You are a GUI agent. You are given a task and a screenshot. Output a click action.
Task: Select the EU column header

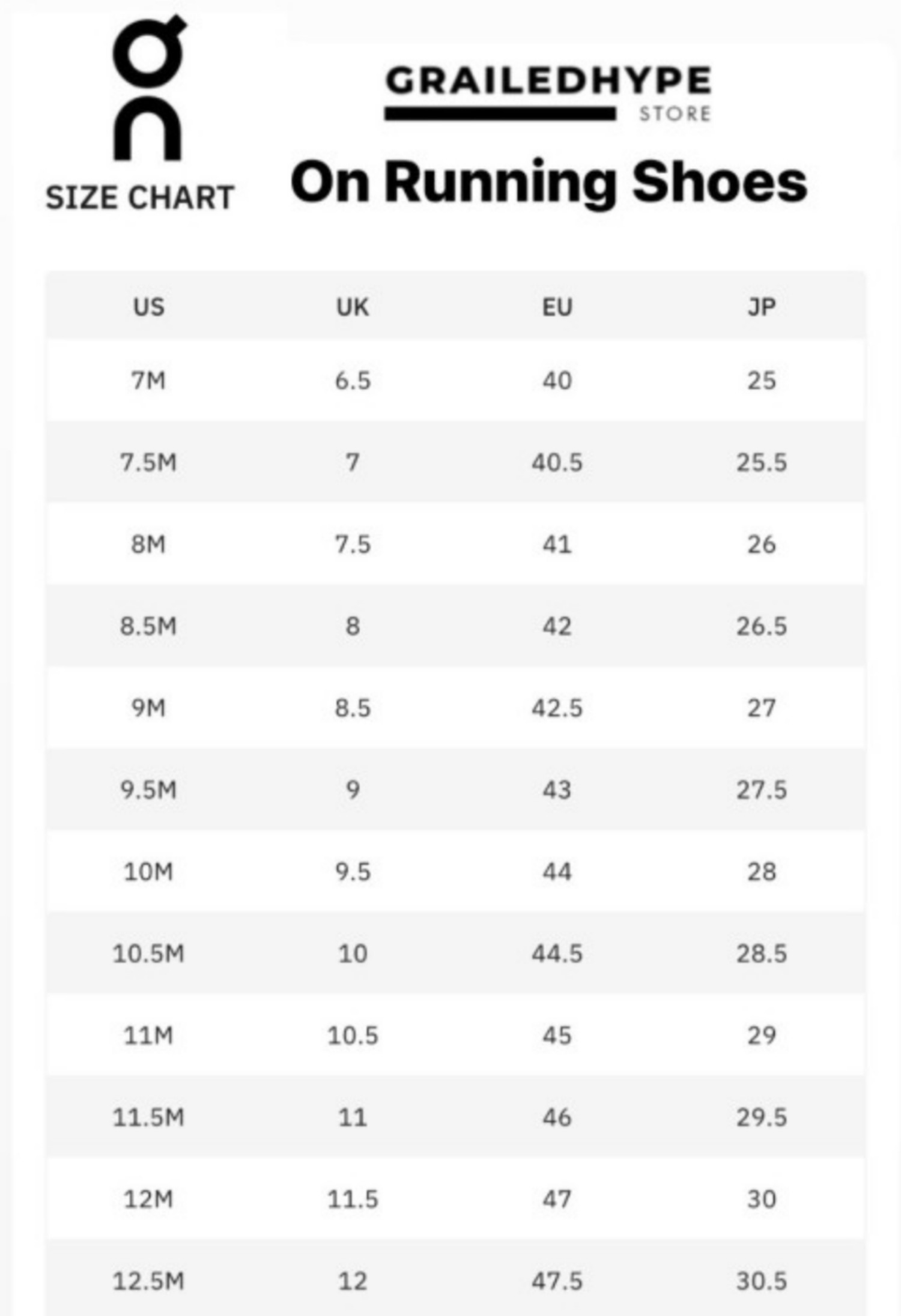click(x=557, y=307)
